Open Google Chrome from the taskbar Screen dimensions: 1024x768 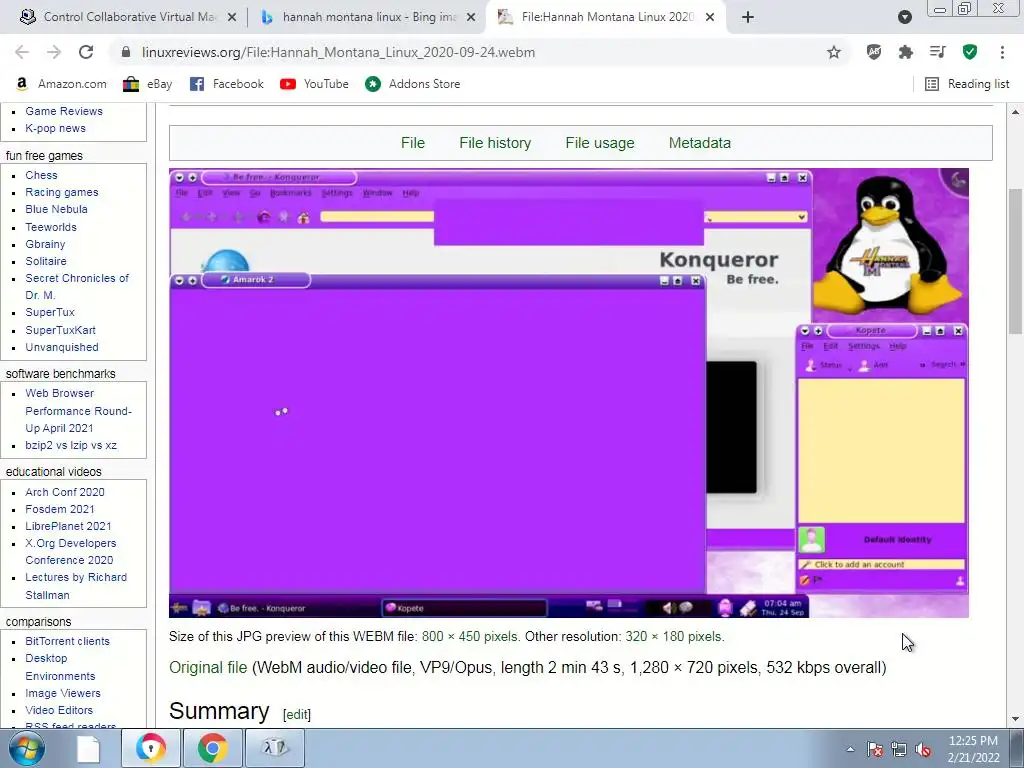coord(213,748)
